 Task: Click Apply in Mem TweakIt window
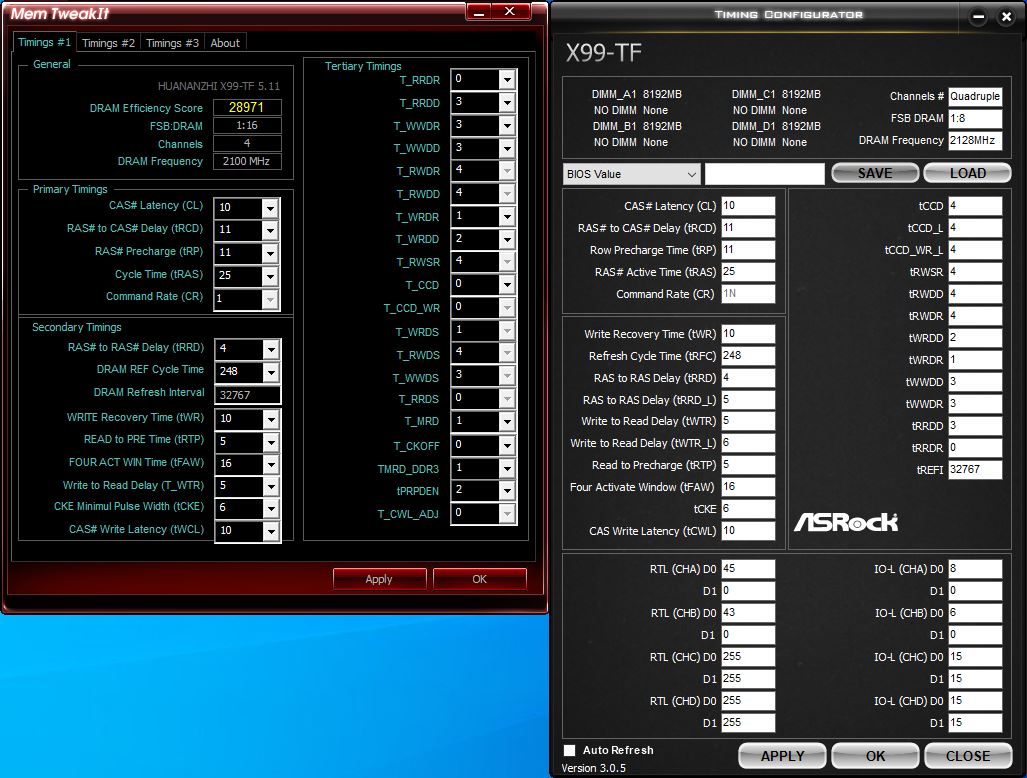click(379, 579)
